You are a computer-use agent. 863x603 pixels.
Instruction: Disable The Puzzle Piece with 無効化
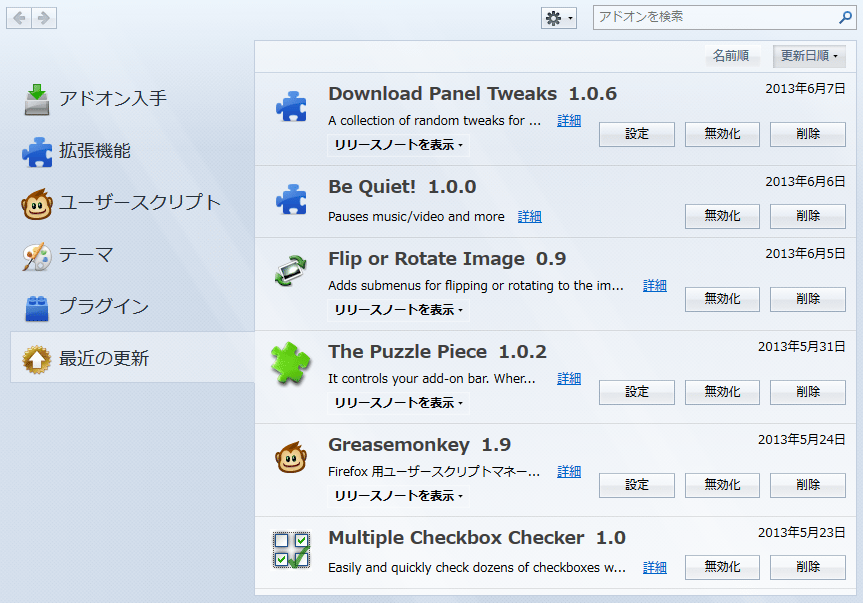point(722,392)
